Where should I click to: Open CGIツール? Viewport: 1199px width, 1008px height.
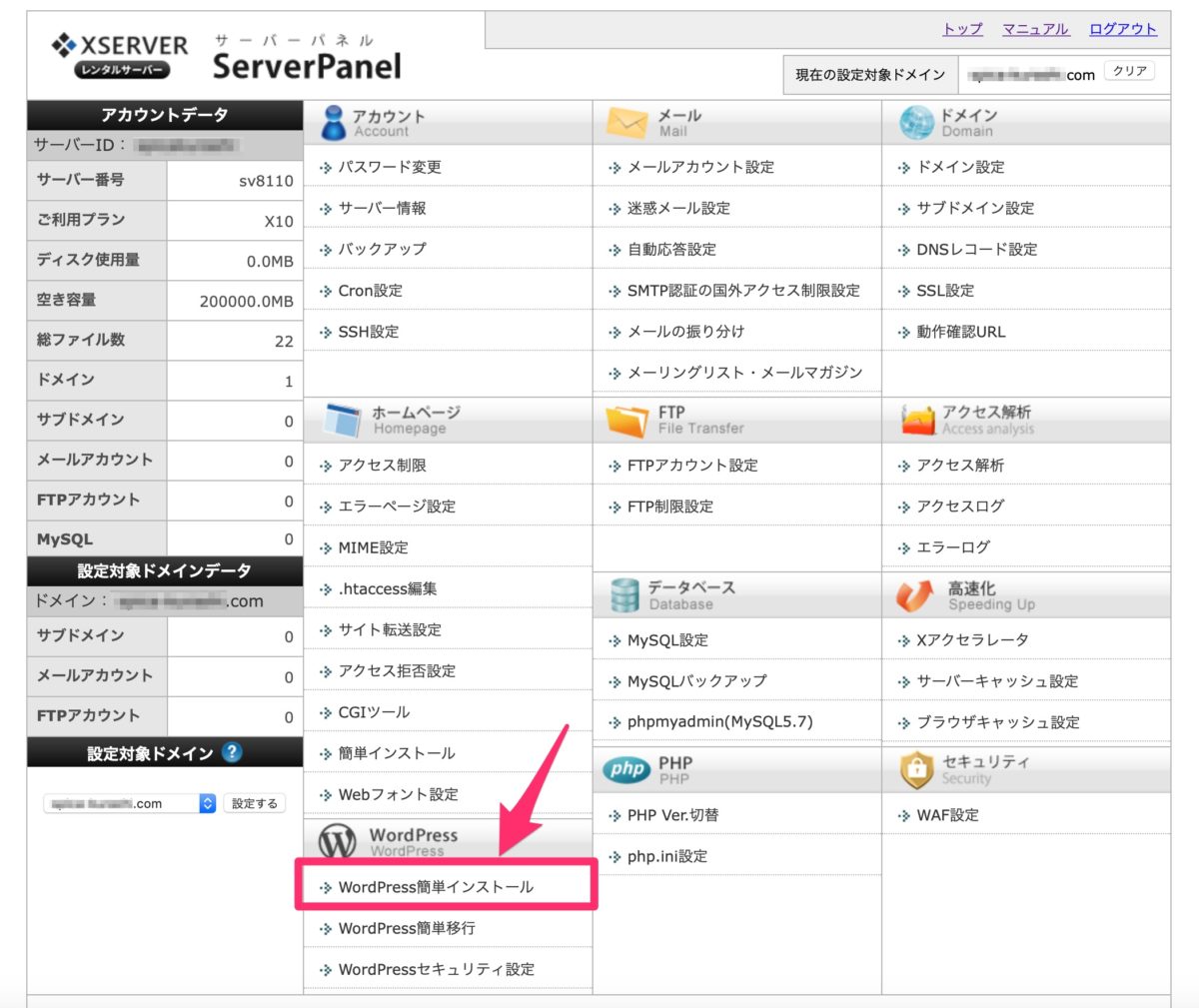[374, 712]
